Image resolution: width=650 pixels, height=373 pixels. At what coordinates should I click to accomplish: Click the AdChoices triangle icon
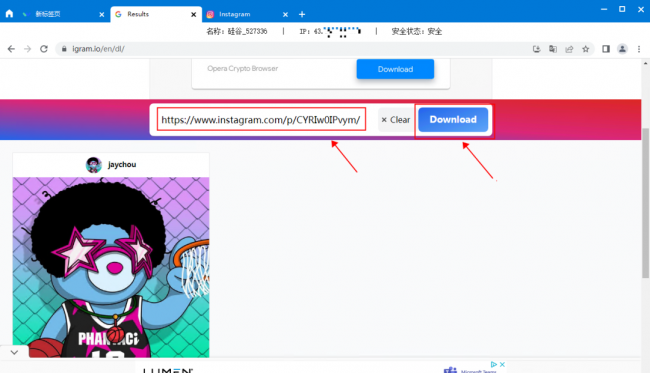click(494, 365)
